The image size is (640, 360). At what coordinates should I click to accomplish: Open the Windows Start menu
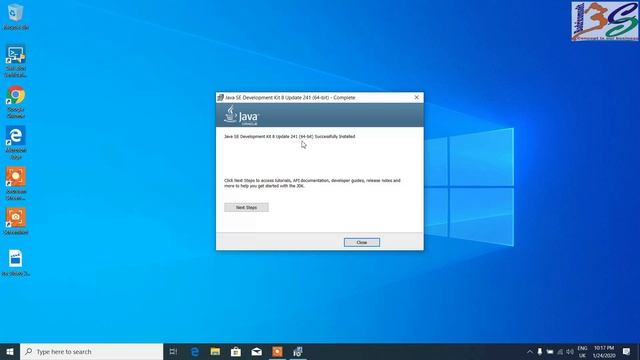coord(10,351)
